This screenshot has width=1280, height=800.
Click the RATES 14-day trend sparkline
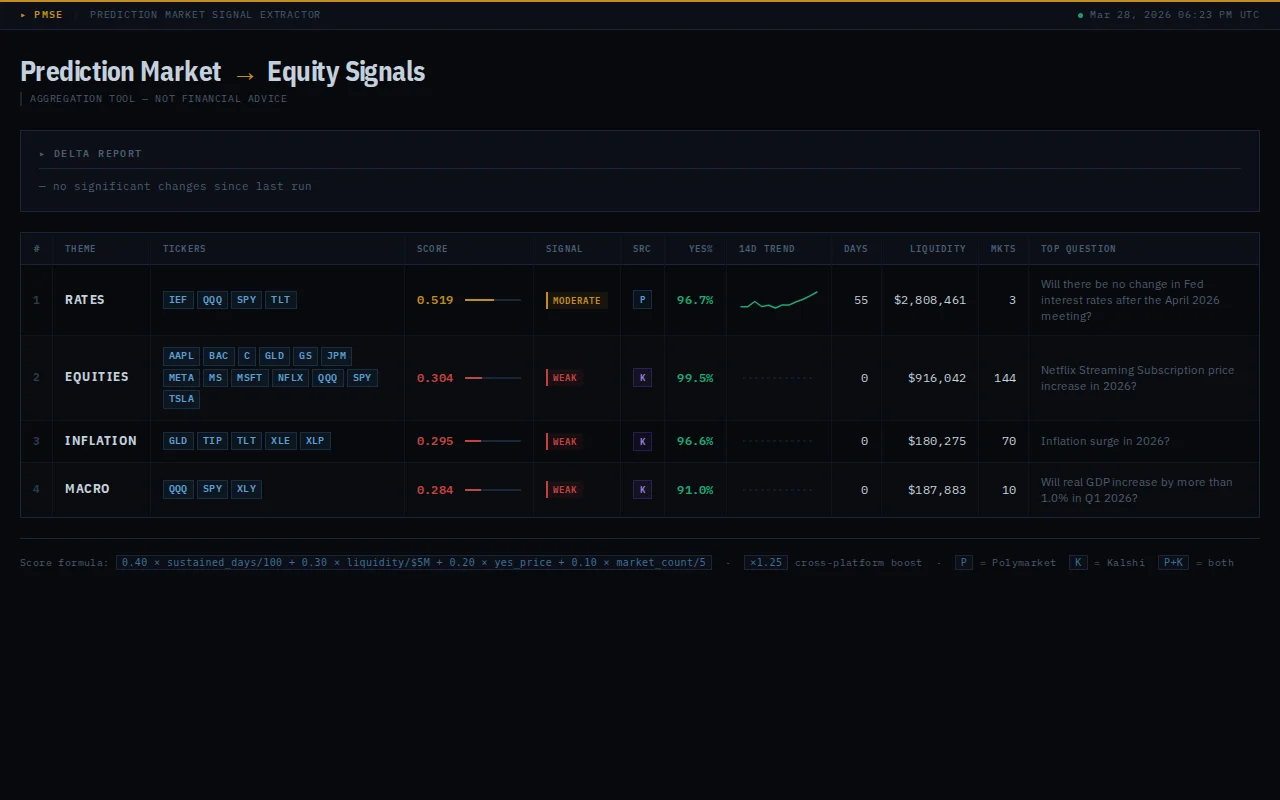coord(778,300)
